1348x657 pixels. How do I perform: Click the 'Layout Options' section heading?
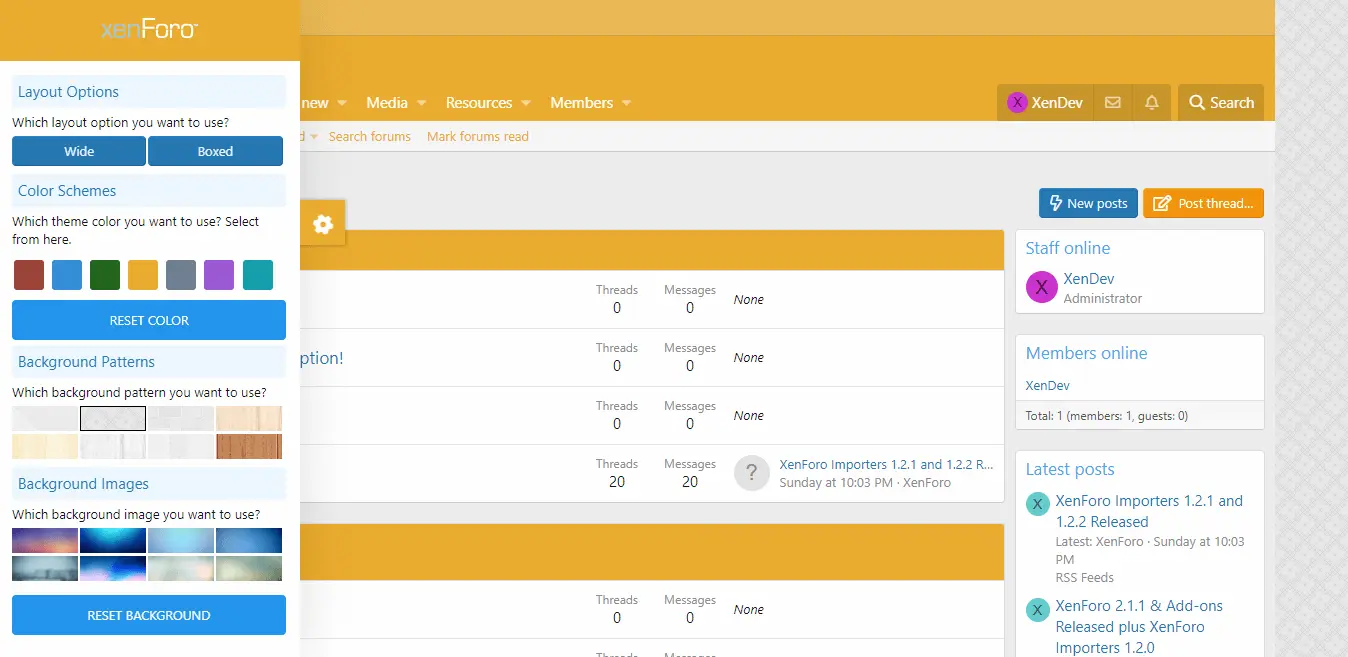tap(68, 92)
